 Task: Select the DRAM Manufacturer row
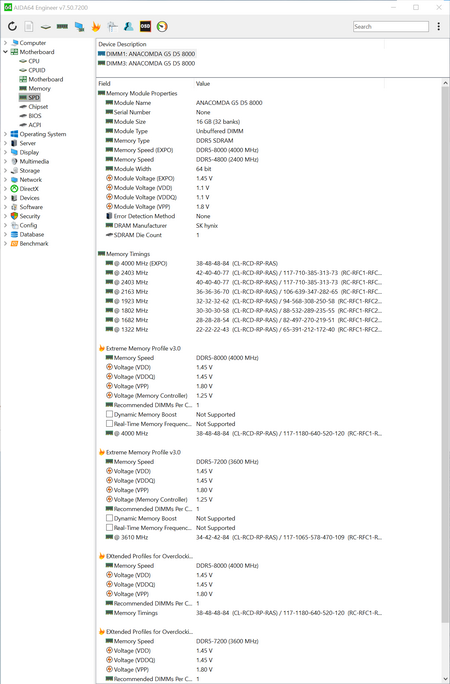pyautogui.click(x=239, y=226)
